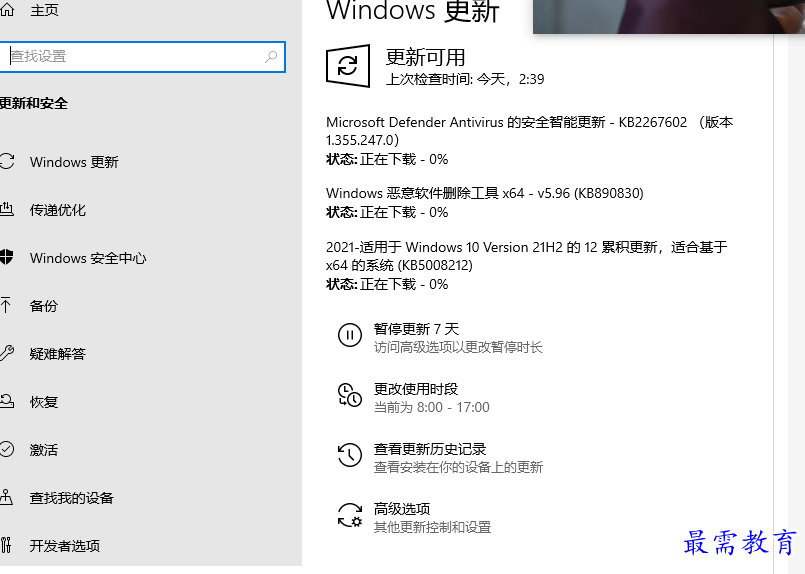Open the 主页 home link

coord(44,10)
